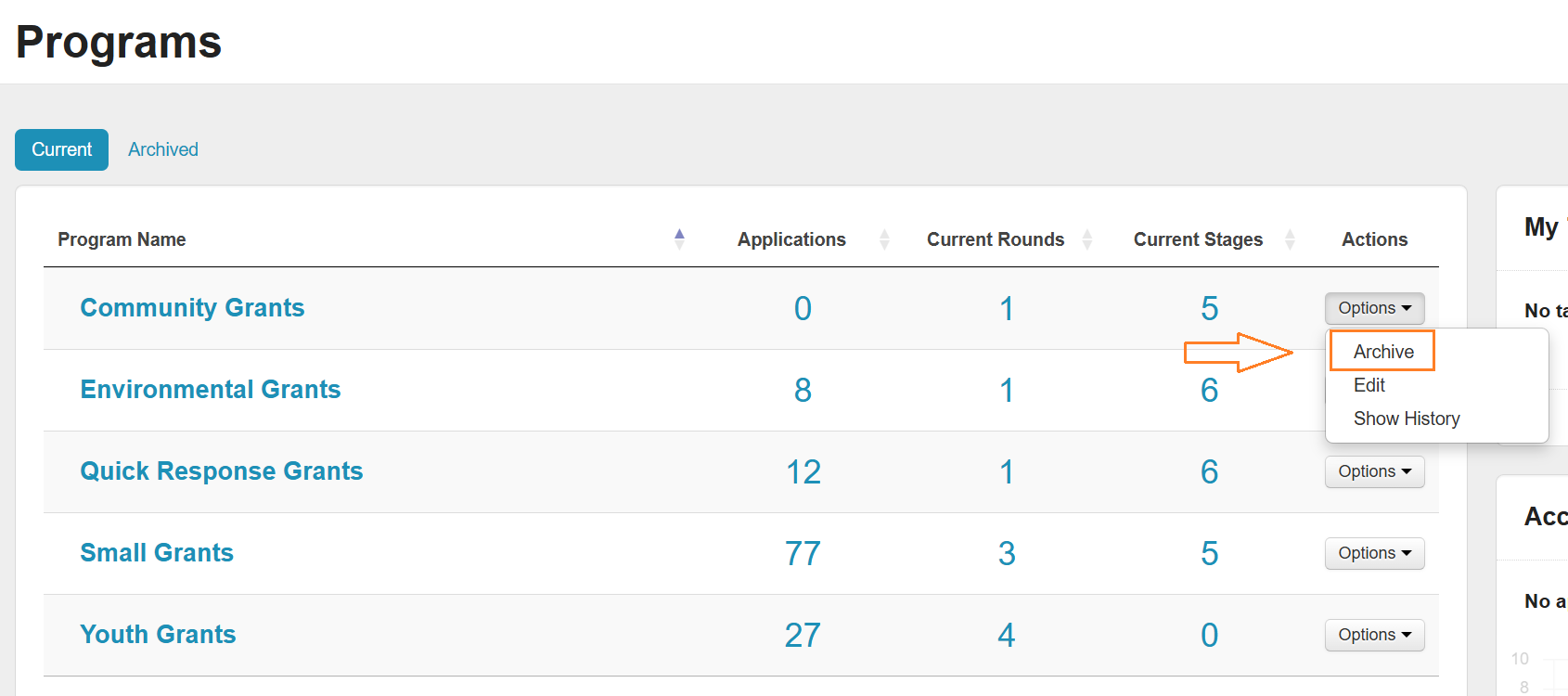The width and height of the screenshot is (1568, 696).
Task: Expand Youth Grants Options menu
Action: [1374, 635]
